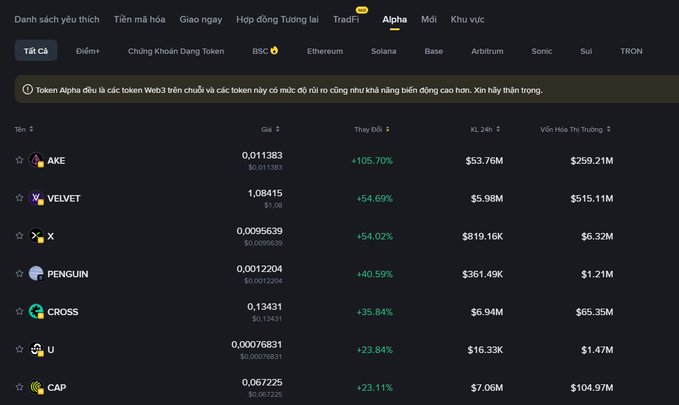Viewport: 679px width, 405px height.
Task: Click the U token logo icon
Action: 36,349
